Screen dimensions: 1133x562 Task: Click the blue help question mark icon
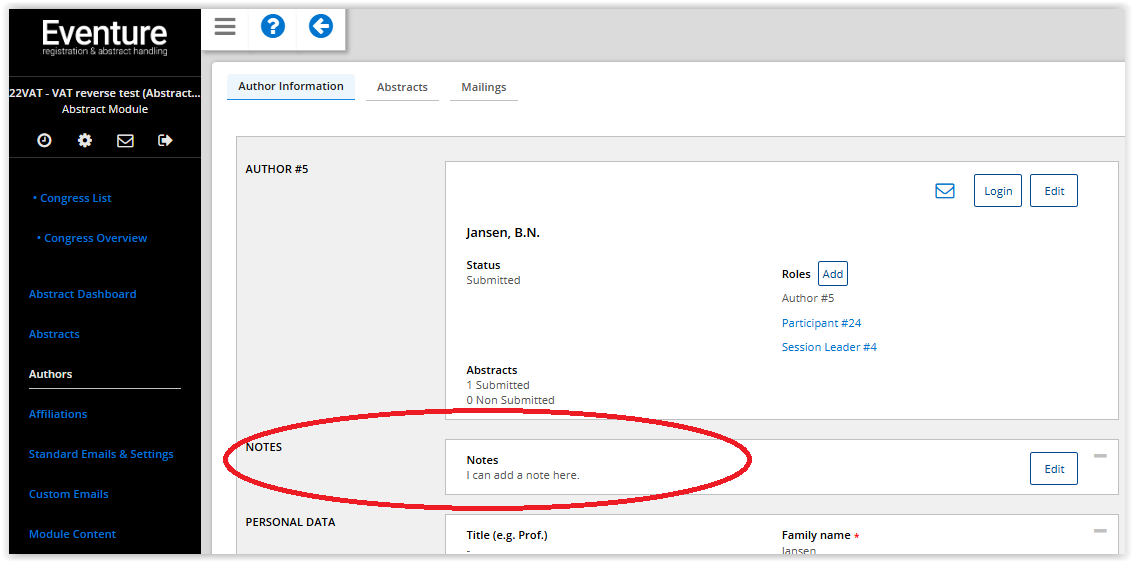(273, 27)
